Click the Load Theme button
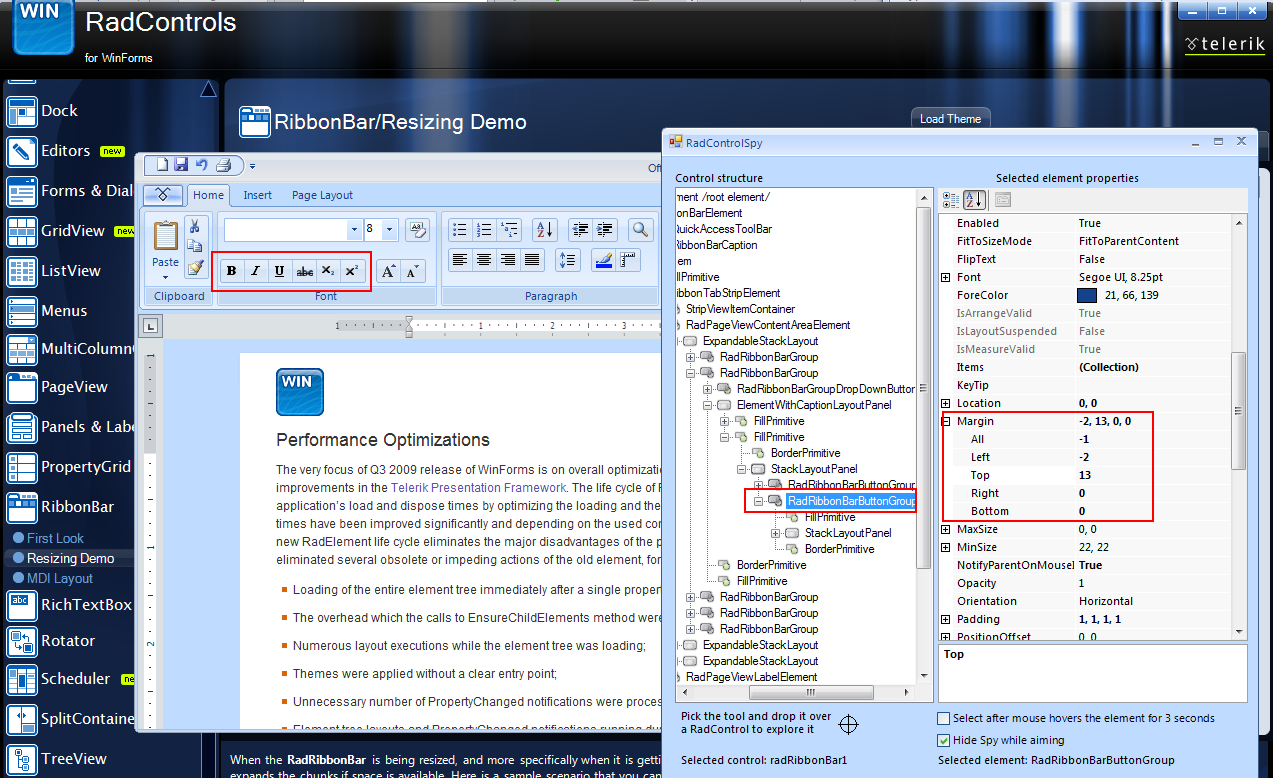This screenshot has width=1273, height=778. pyautogui.click(x=950, y=118)
